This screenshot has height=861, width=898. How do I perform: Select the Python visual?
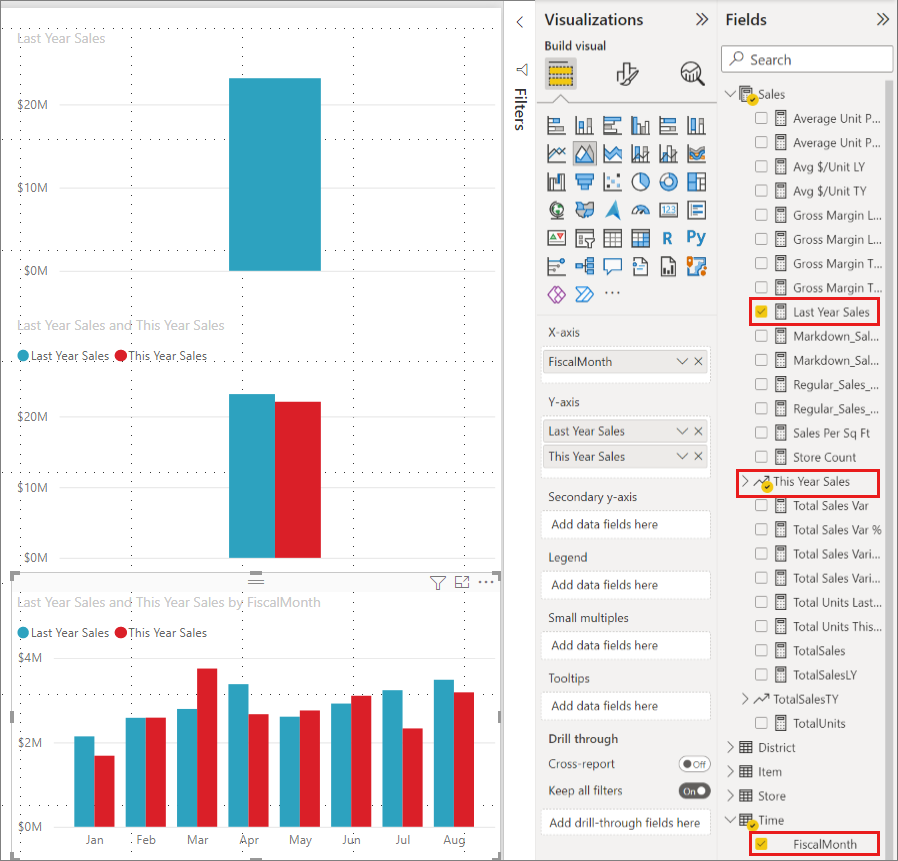pos(696,238)
